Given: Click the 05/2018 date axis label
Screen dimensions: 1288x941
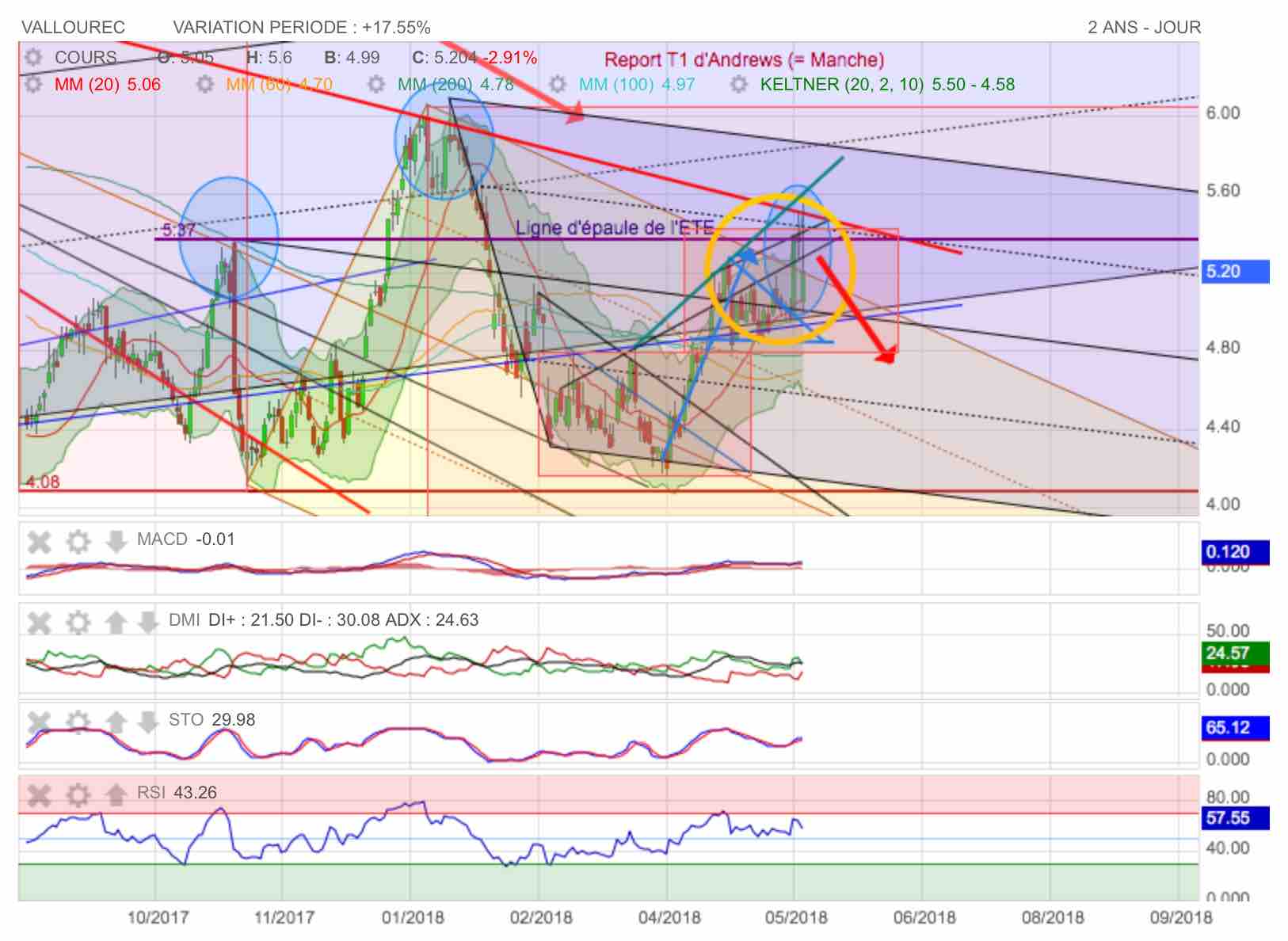Looking at the screenshot, I should click(796, 917).
